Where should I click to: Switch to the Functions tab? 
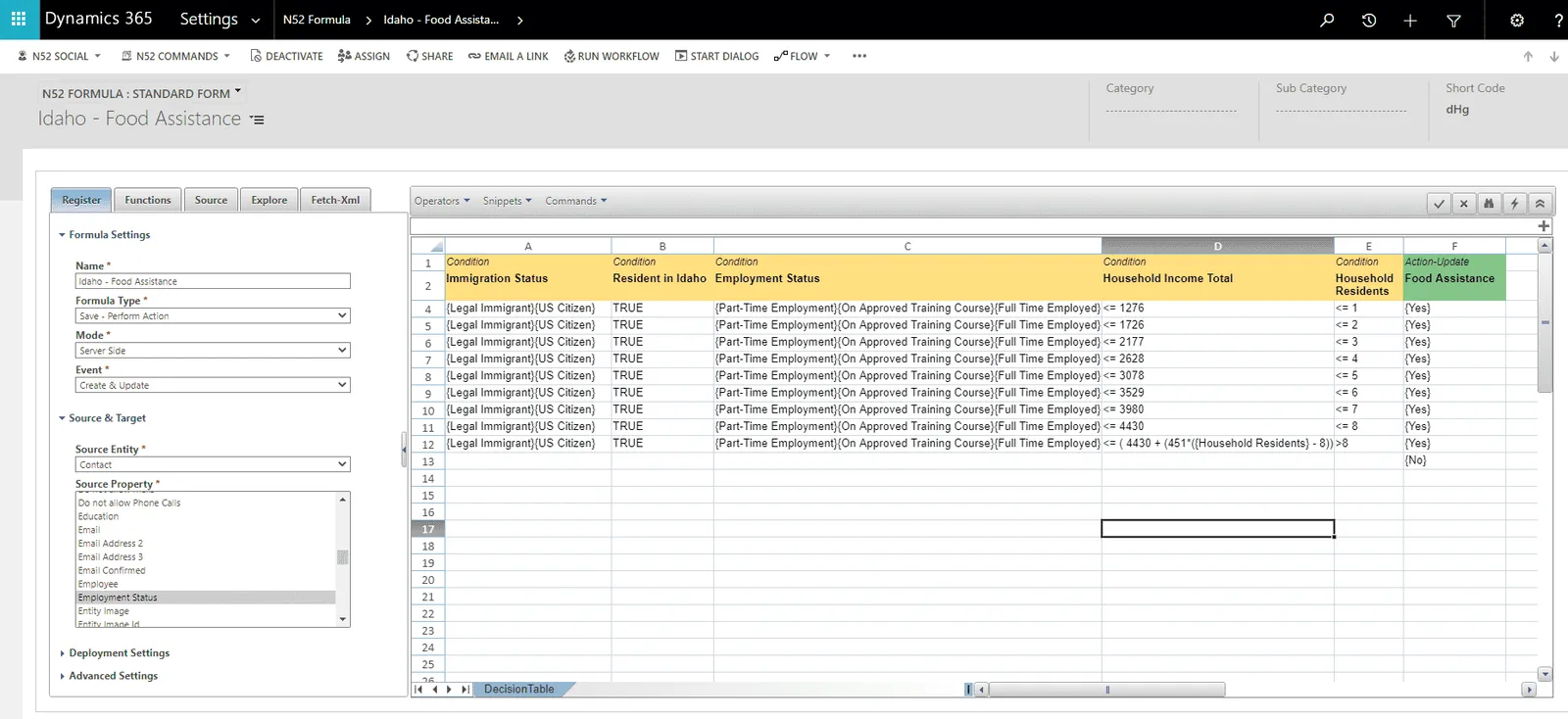[x=148, y=200]
